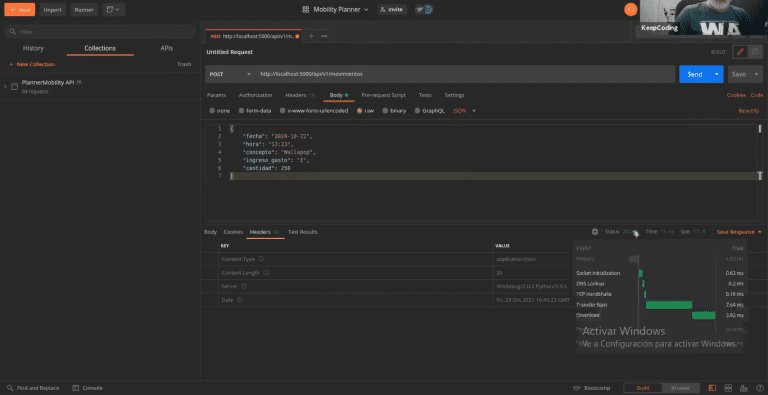Open the tab options ellipsis menu
The image size is (768, 395).
(x=324, y=36)
